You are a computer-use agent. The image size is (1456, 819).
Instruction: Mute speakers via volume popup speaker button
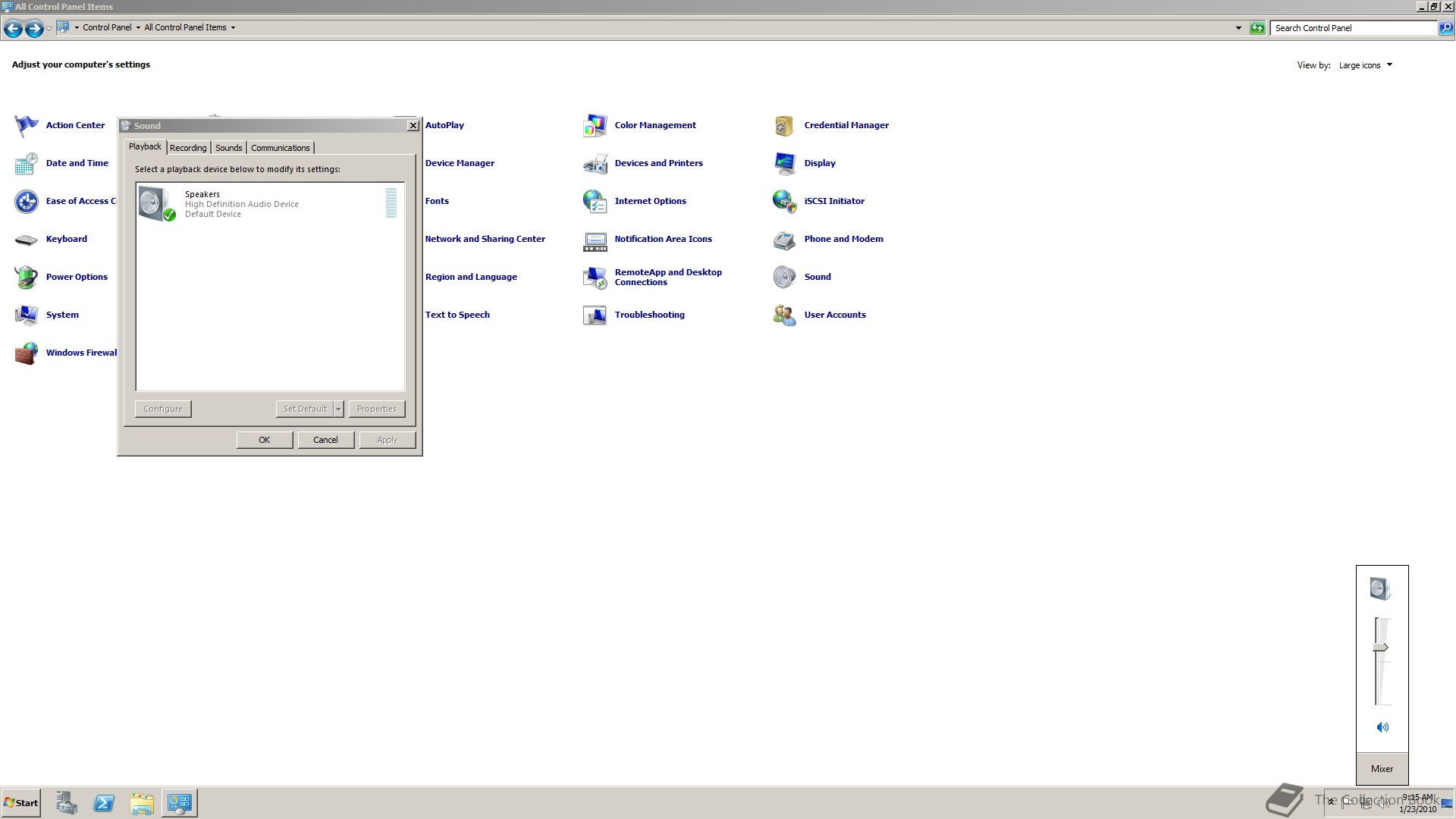1382,727
